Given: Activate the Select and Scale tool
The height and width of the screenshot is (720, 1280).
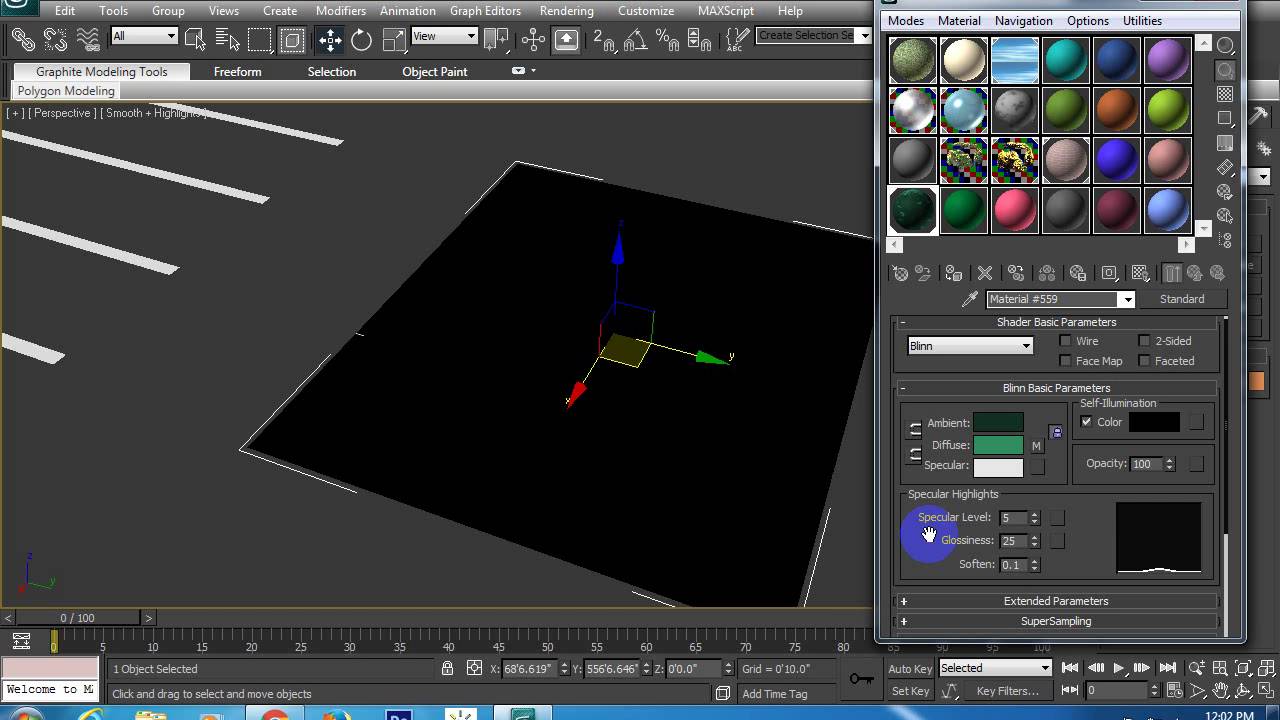Looking at the screenshot, I should [394, 40].
